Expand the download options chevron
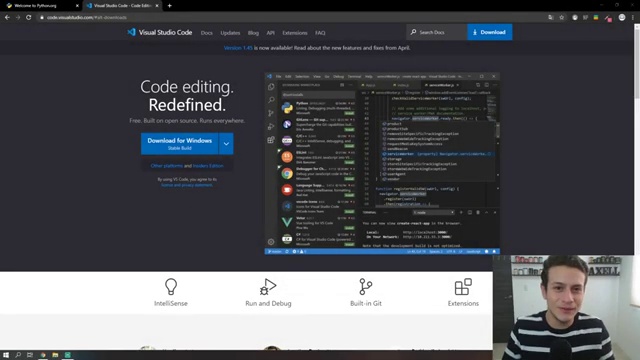 (x=226, y=144)
